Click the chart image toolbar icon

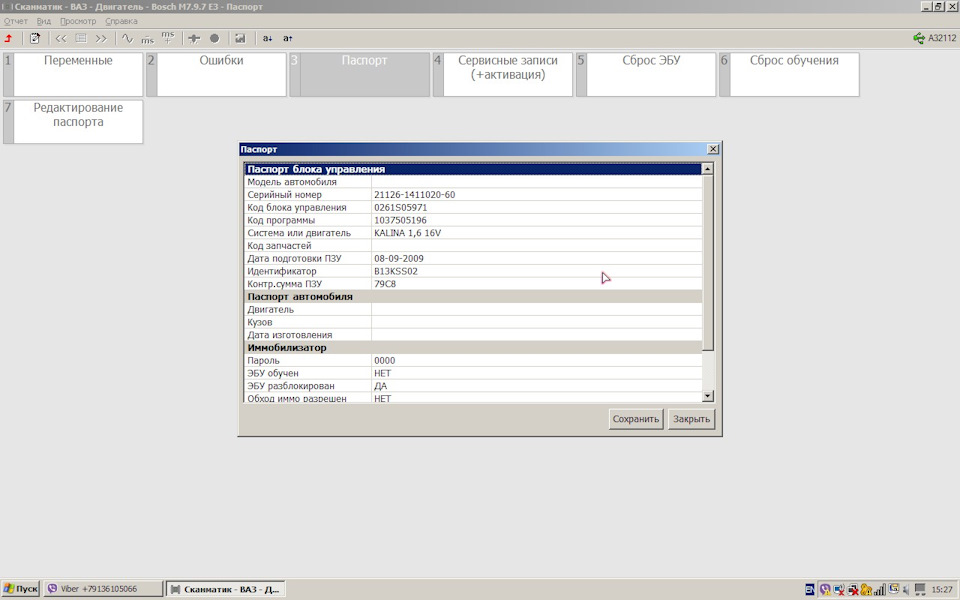point(240,38)
